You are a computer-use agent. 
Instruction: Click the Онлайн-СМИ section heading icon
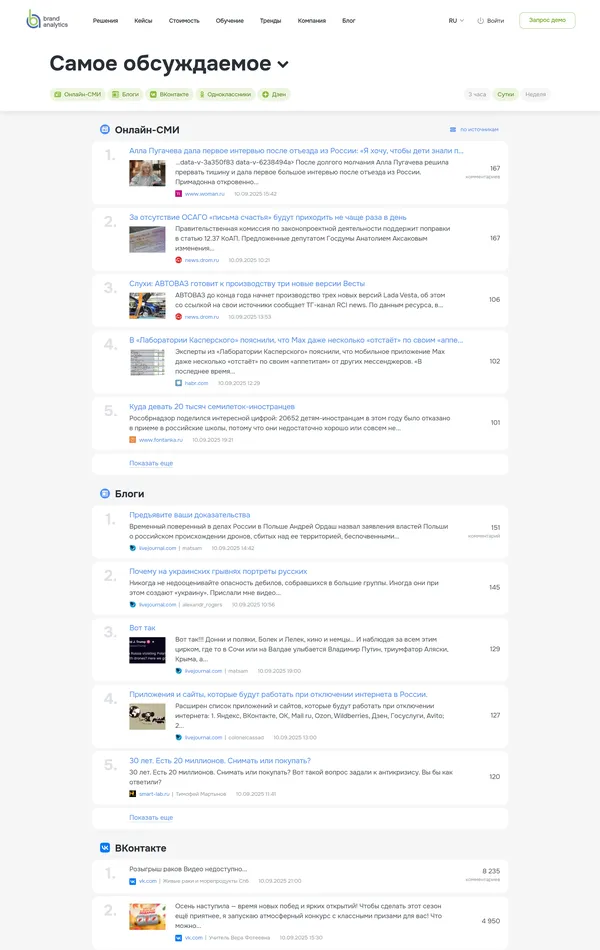pyautogui.click(x=105, y=129)
